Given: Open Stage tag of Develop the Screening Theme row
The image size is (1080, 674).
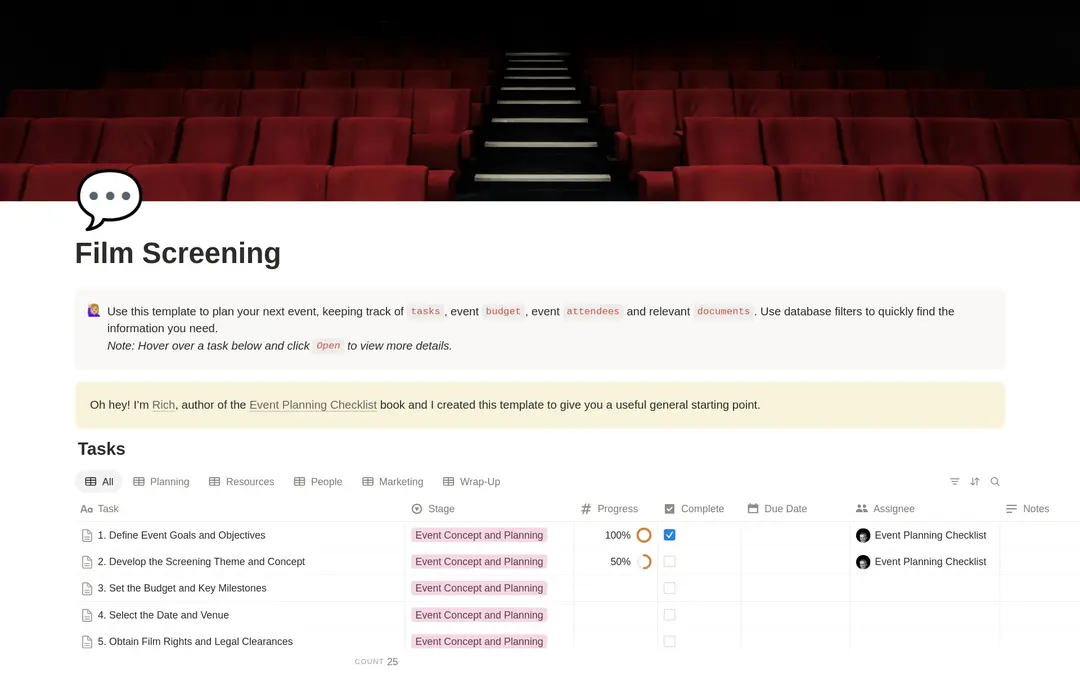Looking at the screenshot, I should coord(479,562).
